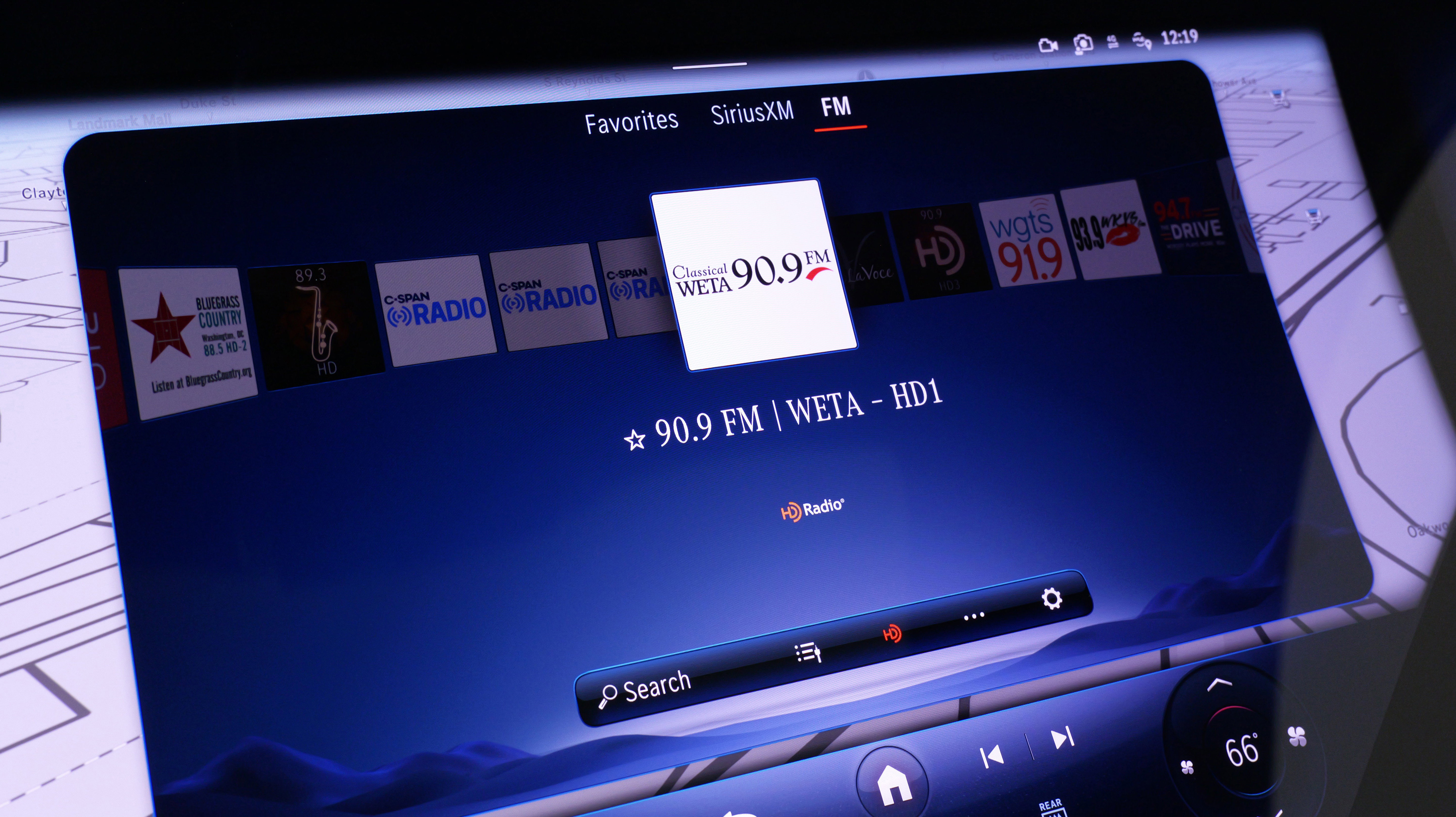Screen dimensions: 1456x817
Task: Tap the camera icon in status bar
Action: click(1083, 43)
